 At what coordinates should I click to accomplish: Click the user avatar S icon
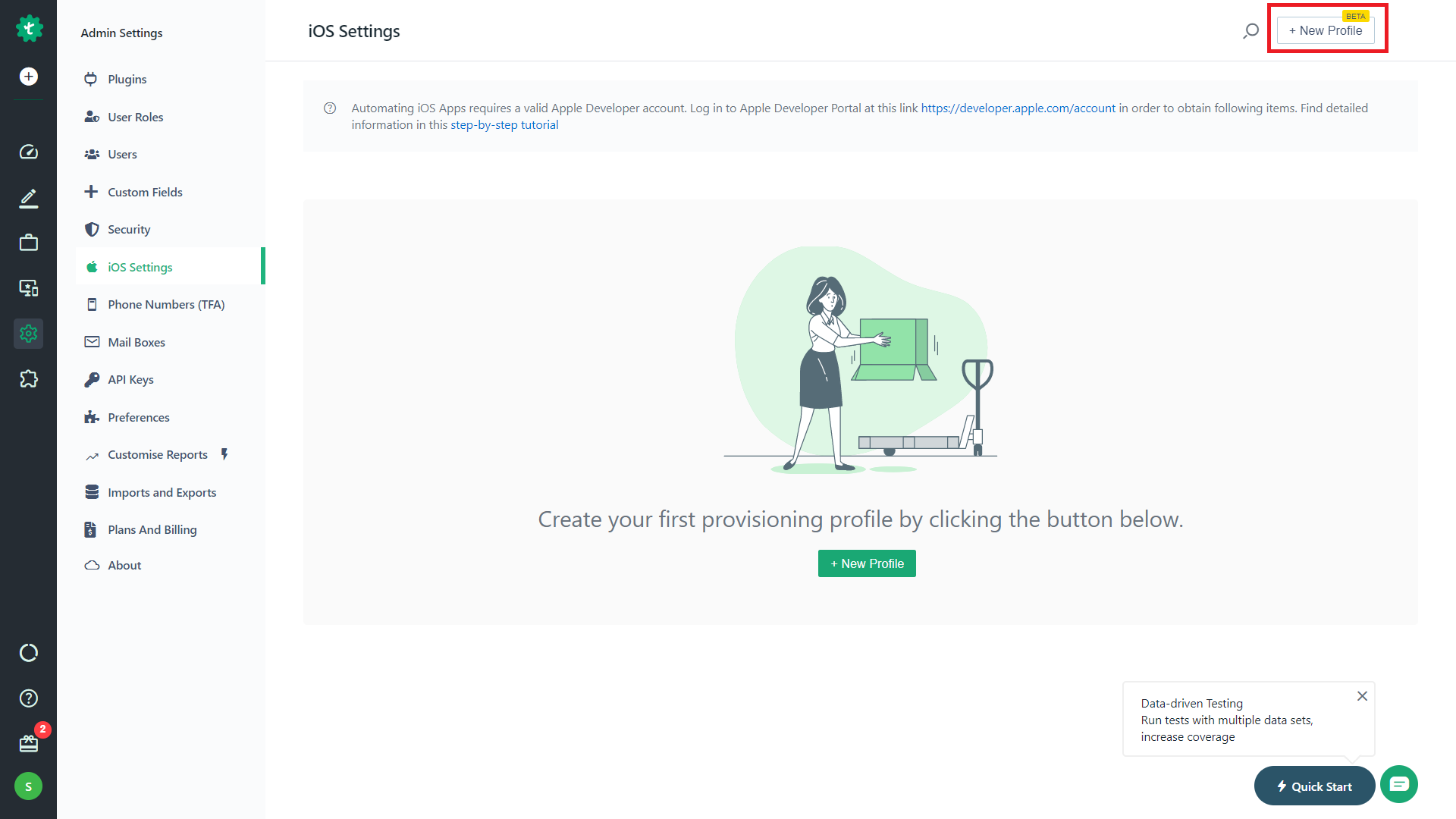pos(29,786)
